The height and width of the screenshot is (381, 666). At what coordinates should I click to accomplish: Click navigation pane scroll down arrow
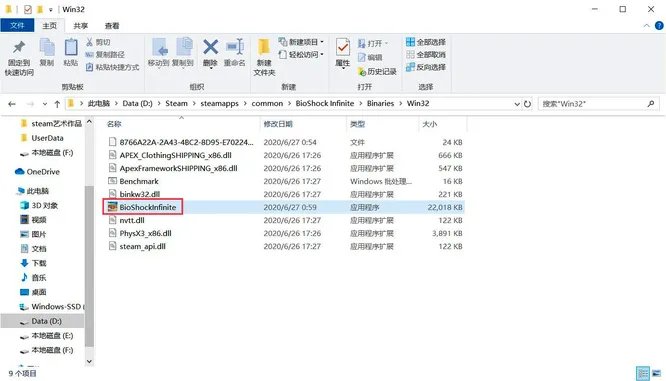pyautogui.click(x=89, y=361)
